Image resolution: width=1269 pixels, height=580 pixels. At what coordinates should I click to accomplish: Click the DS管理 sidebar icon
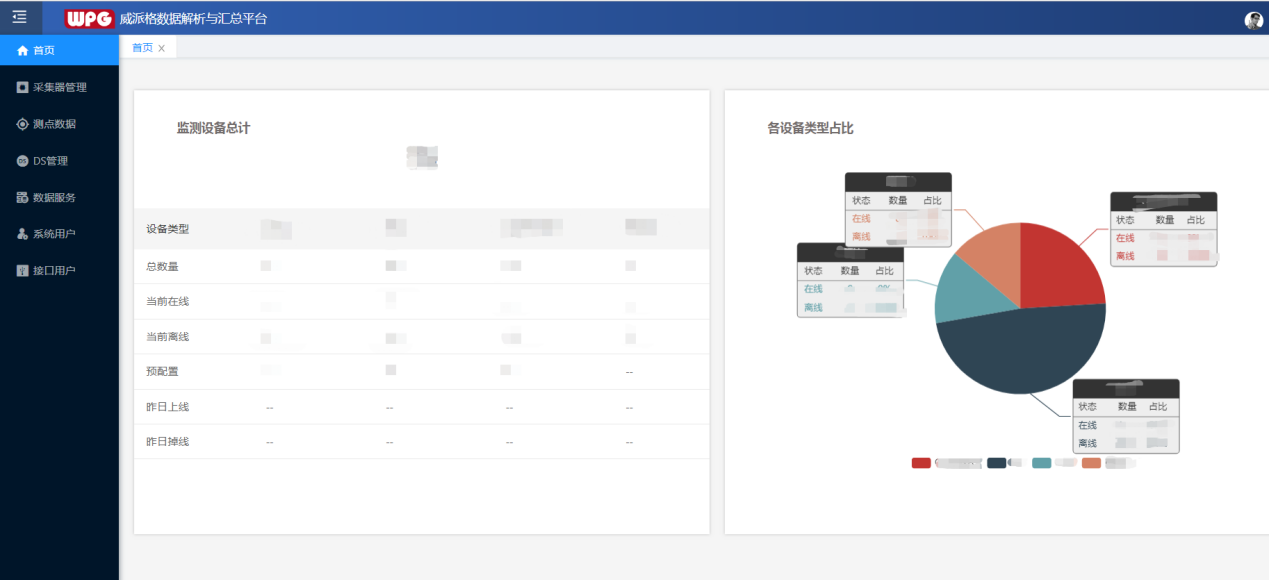(22, 161)
